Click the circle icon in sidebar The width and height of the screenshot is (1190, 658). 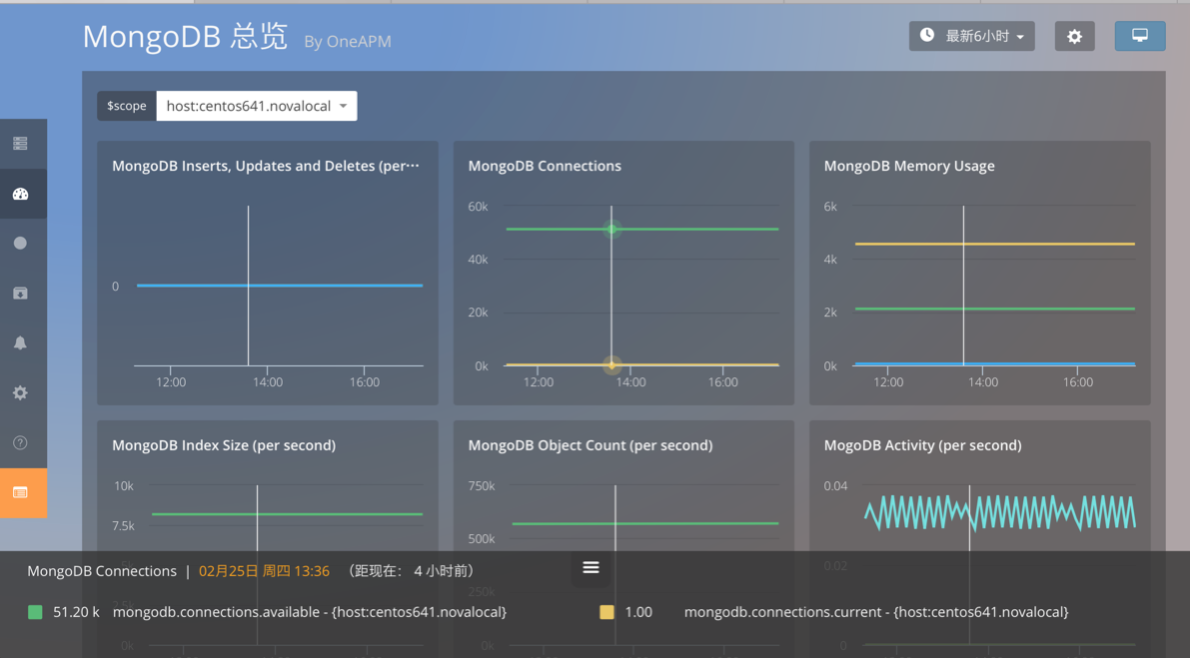coord(20,243)
